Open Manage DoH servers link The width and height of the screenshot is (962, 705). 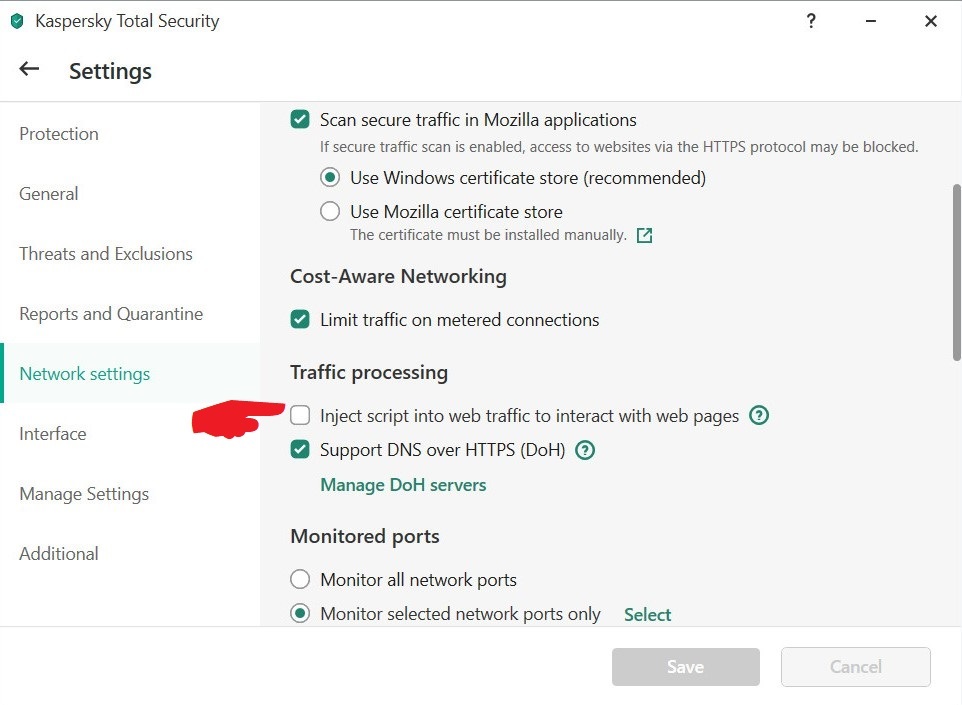click(403, 485)
